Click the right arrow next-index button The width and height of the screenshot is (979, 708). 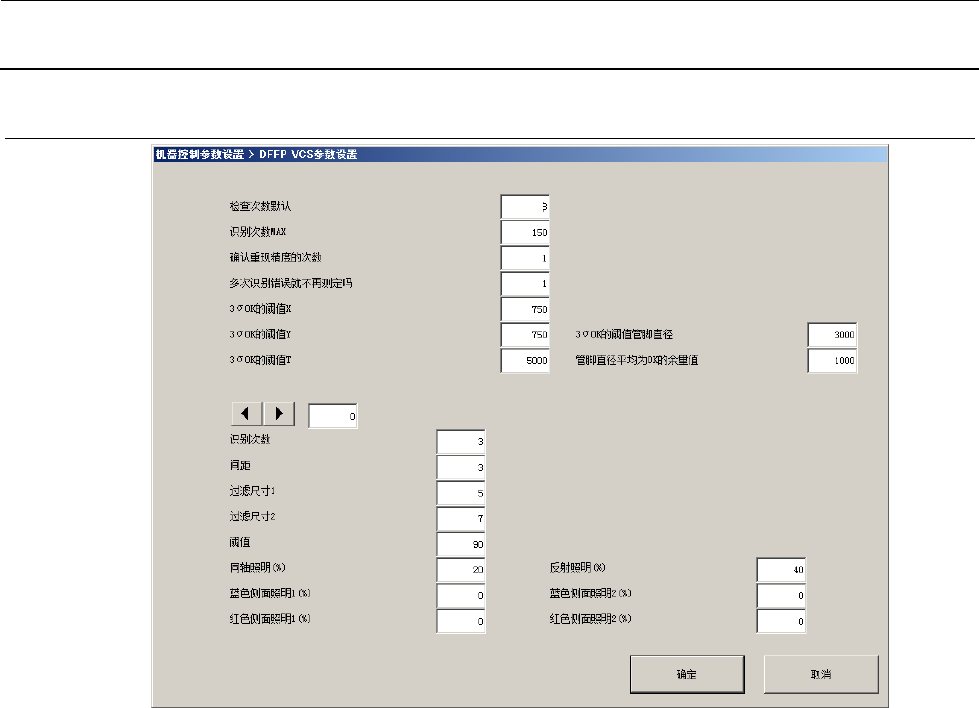point(279,413)
